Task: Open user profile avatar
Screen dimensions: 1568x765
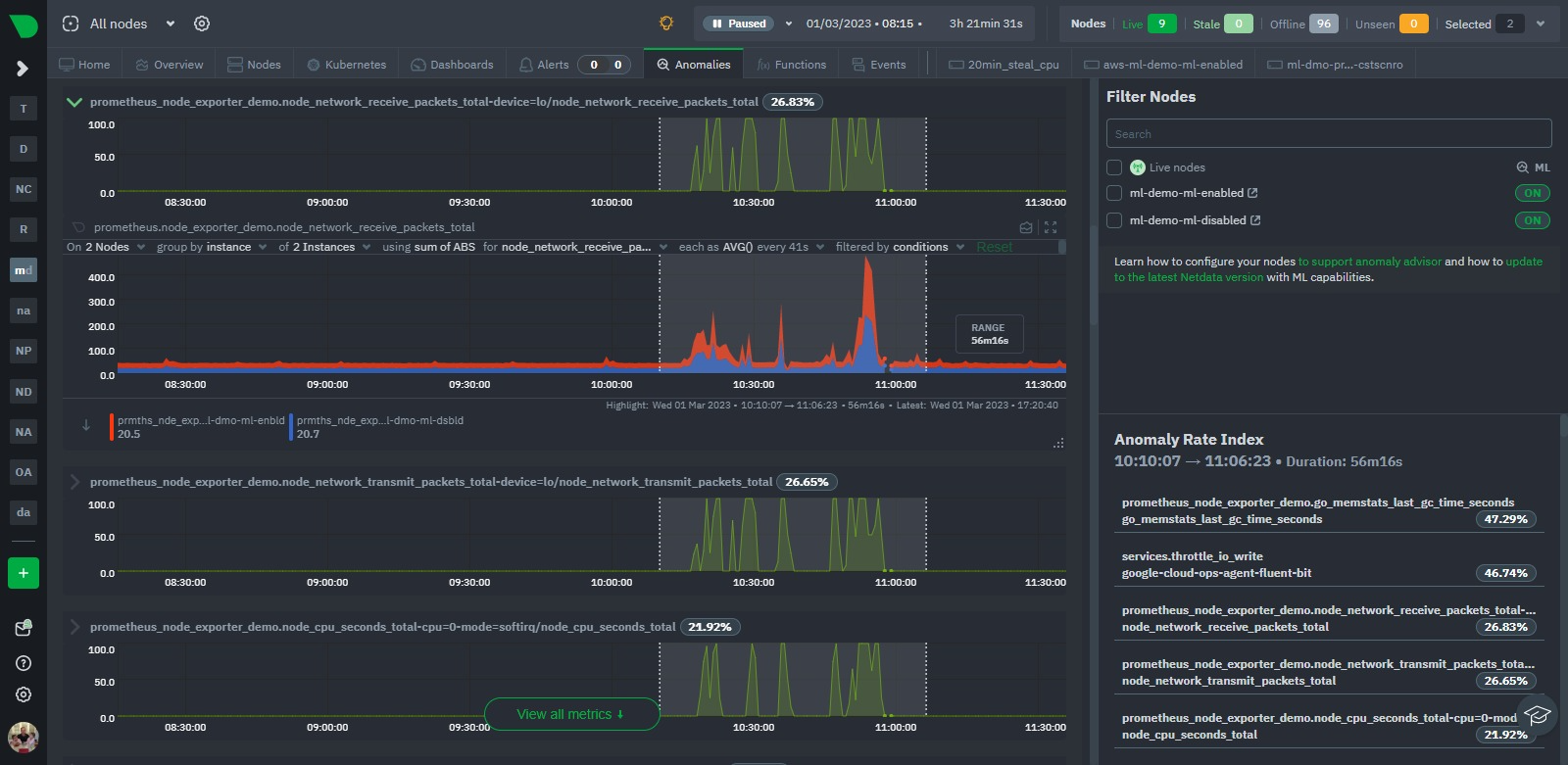Action: coord(24,737)
